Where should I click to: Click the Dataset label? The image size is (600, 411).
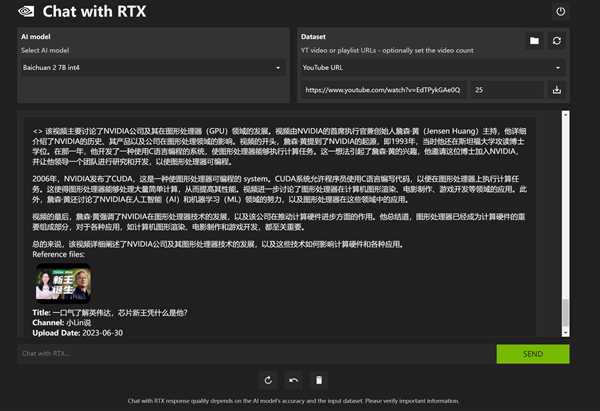(x=313, y=37)
